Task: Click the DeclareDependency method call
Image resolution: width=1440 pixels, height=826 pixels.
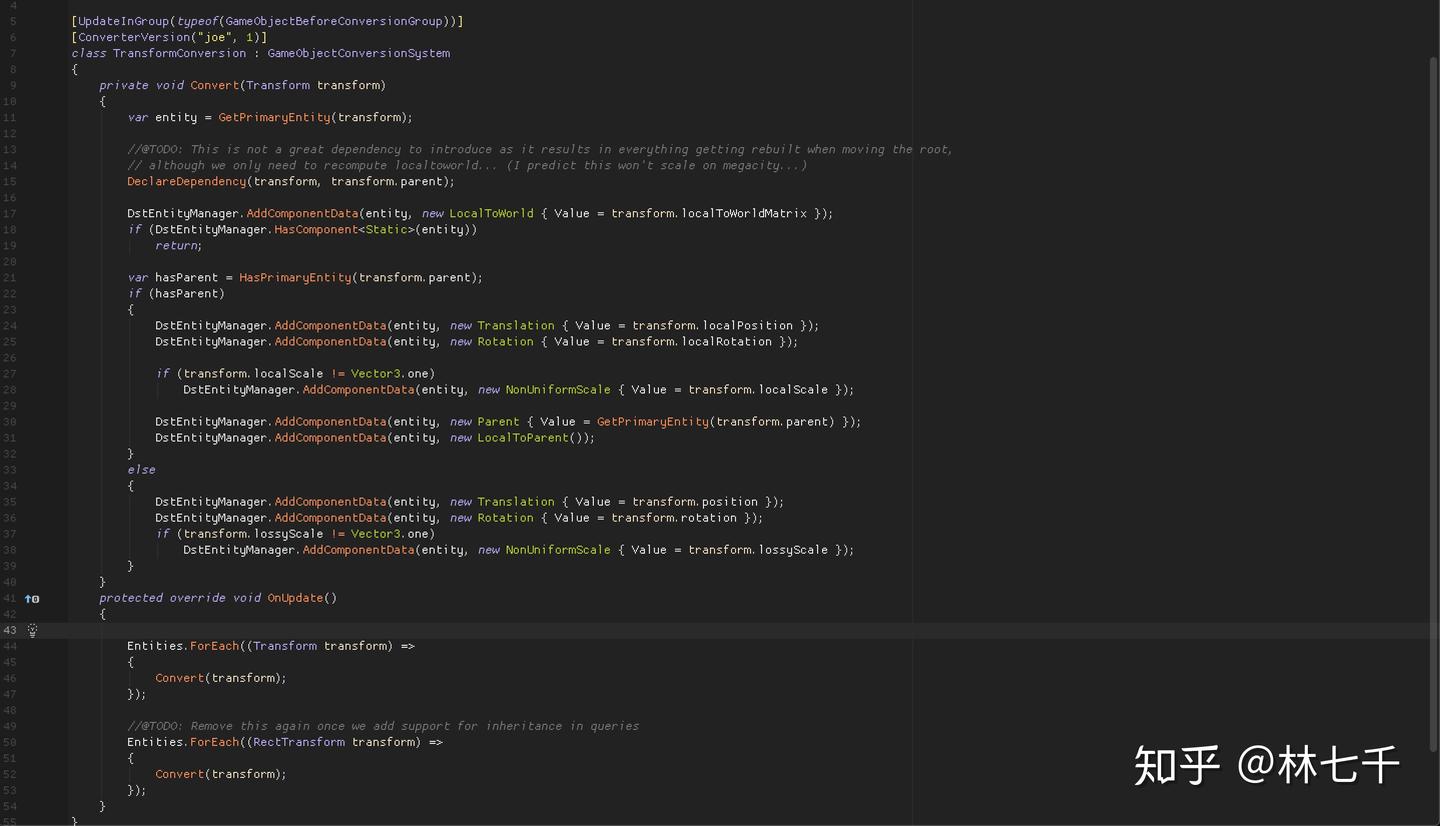Action: 186,181
